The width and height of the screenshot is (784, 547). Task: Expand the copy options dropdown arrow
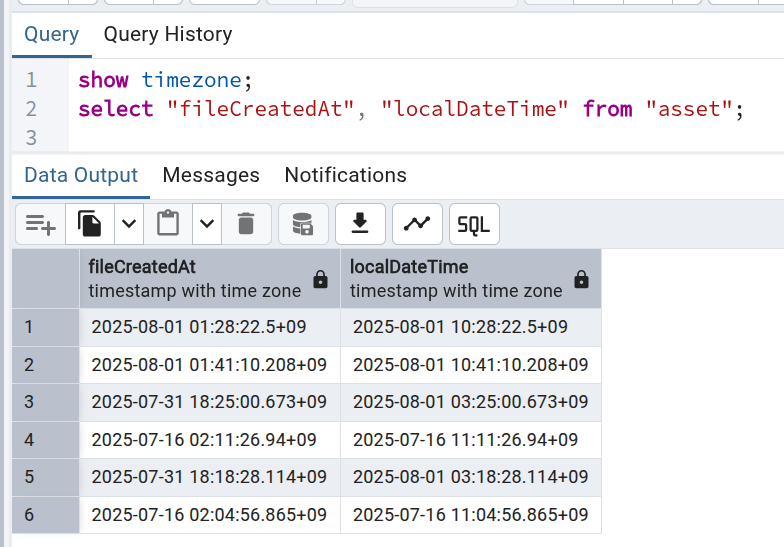coord(129,225)
